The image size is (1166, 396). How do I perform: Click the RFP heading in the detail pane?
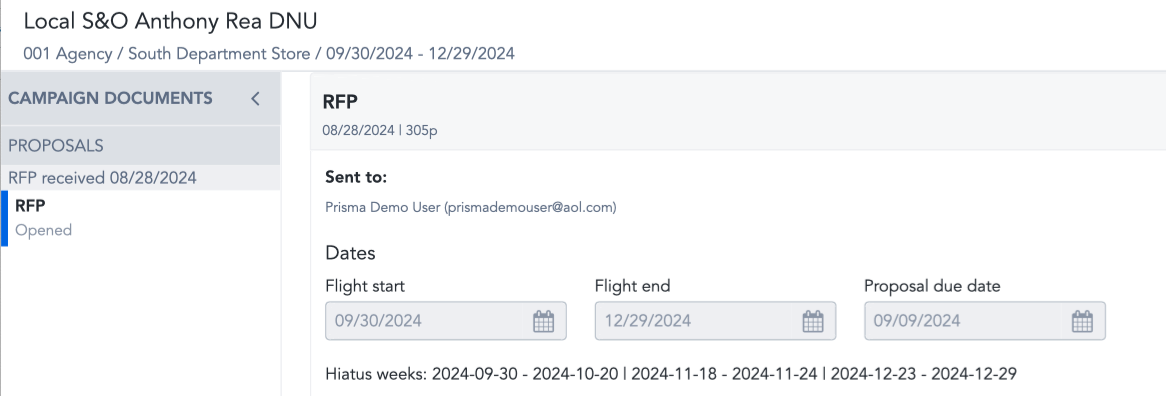click(x=340, y=103)
